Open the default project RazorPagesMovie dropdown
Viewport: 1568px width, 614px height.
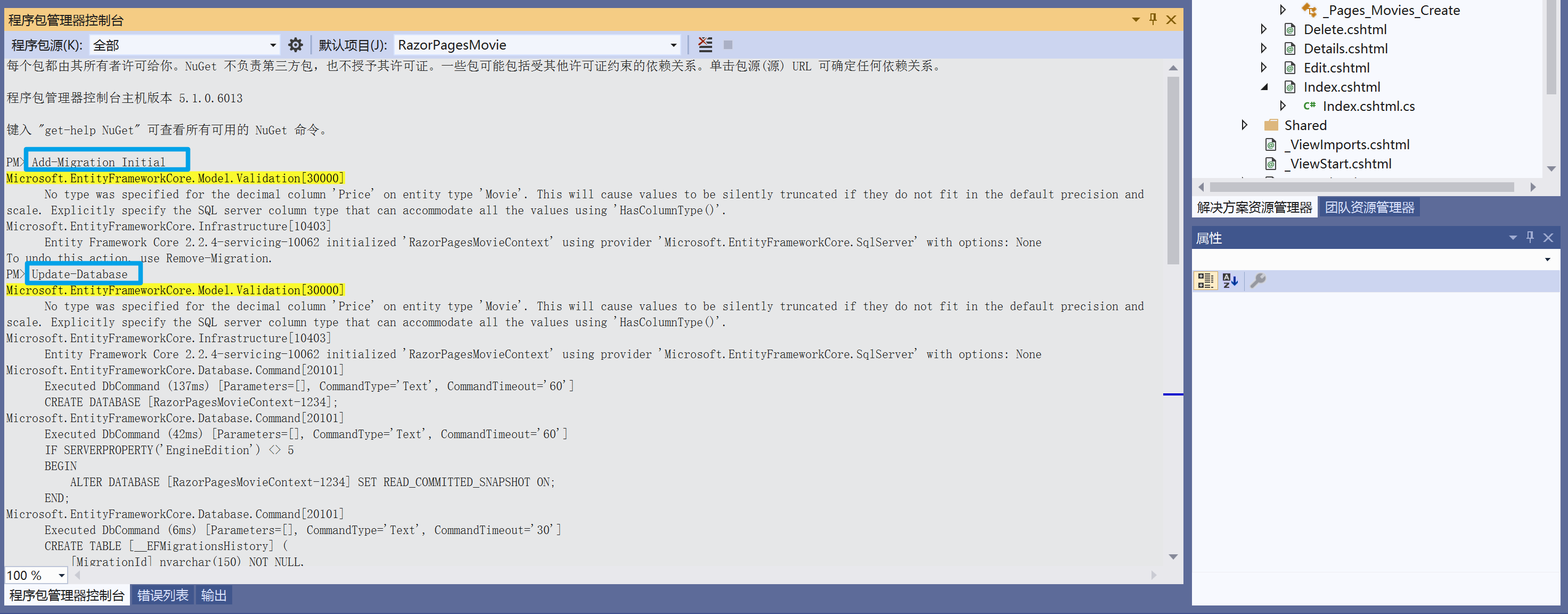point(673,45)
